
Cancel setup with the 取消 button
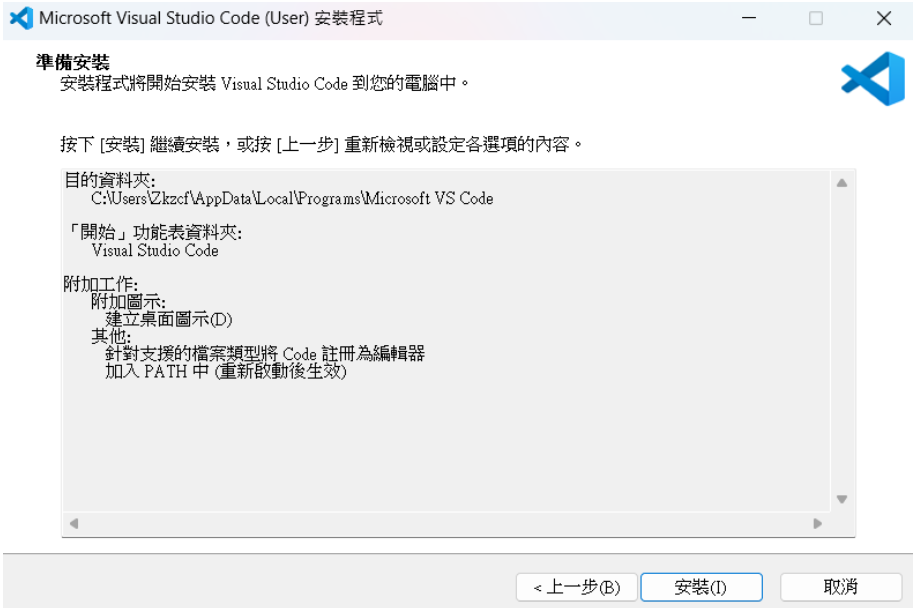[840, 587]
